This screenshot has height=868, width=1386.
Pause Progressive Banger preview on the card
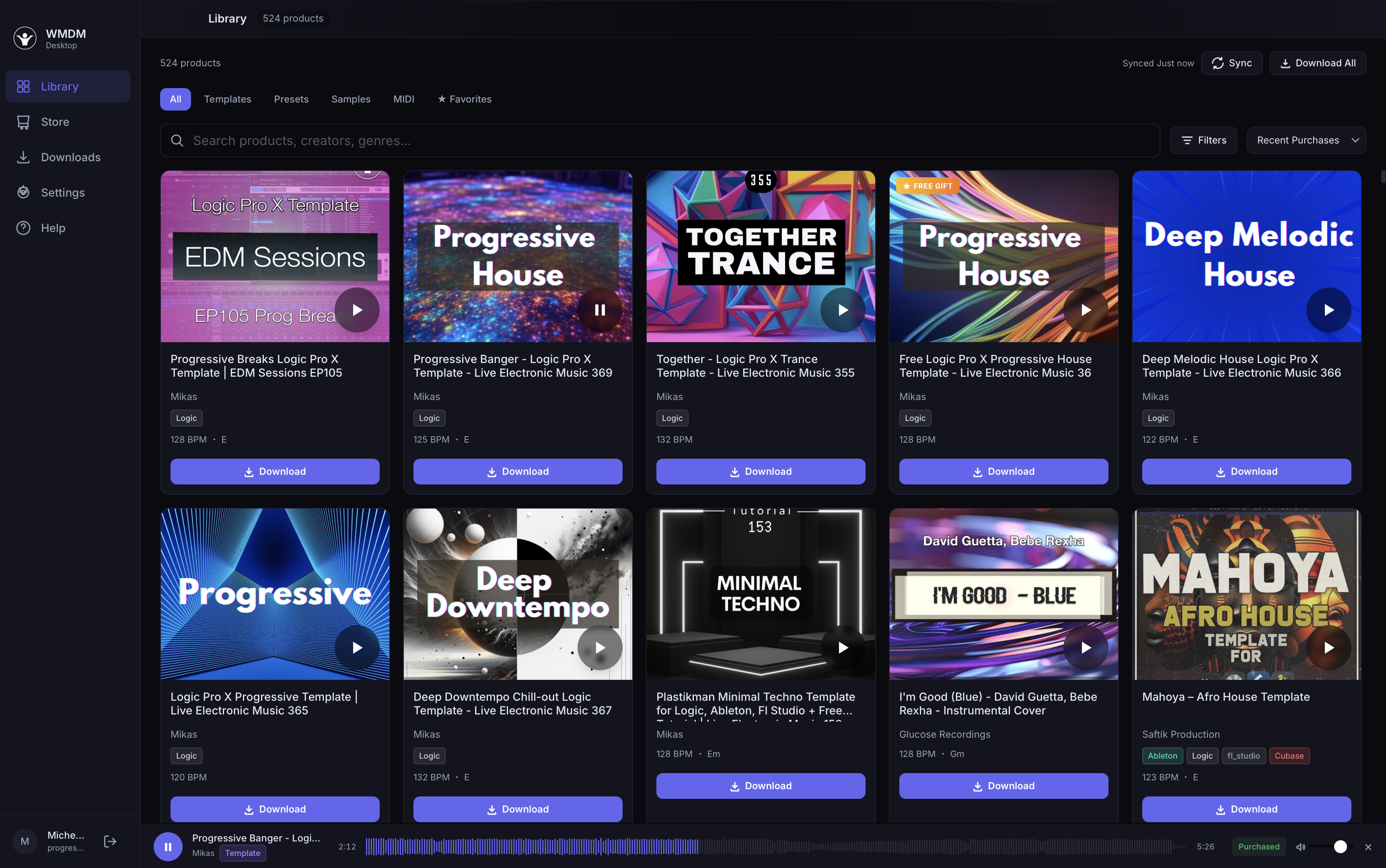click(600, 310)
